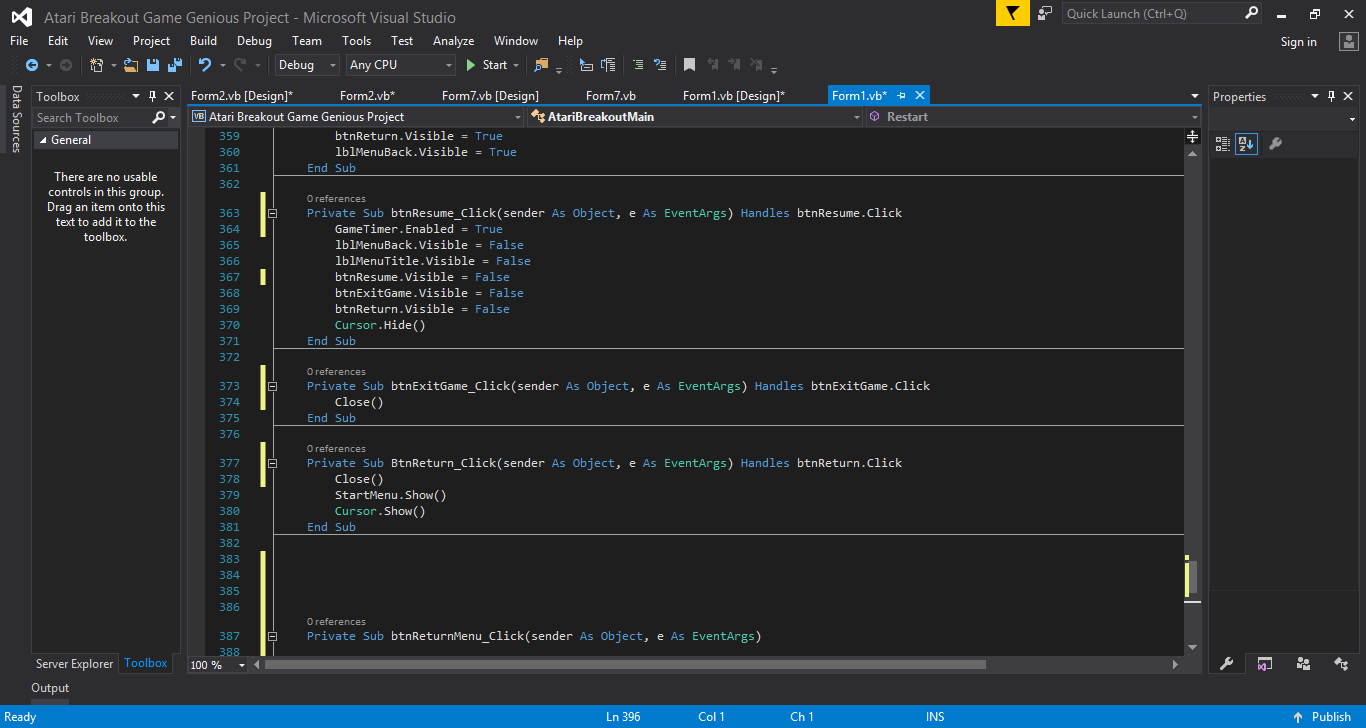This screenshot has width=1366, height=728.
Task: Switch to the Form7.vb tab
Action: tap(611, 96)
